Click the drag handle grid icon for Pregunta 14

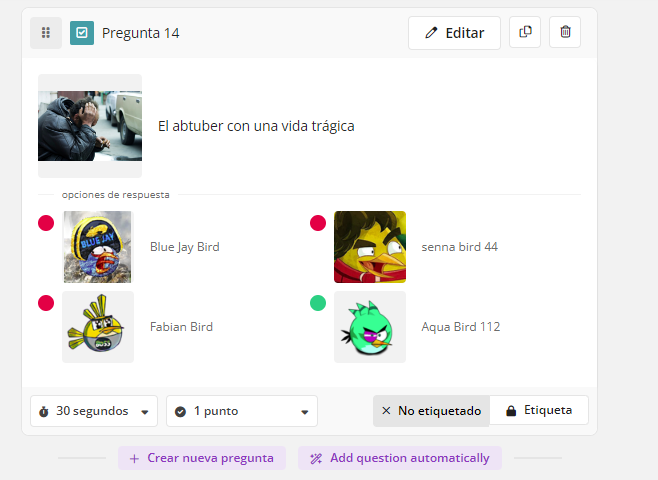point(46,33)
